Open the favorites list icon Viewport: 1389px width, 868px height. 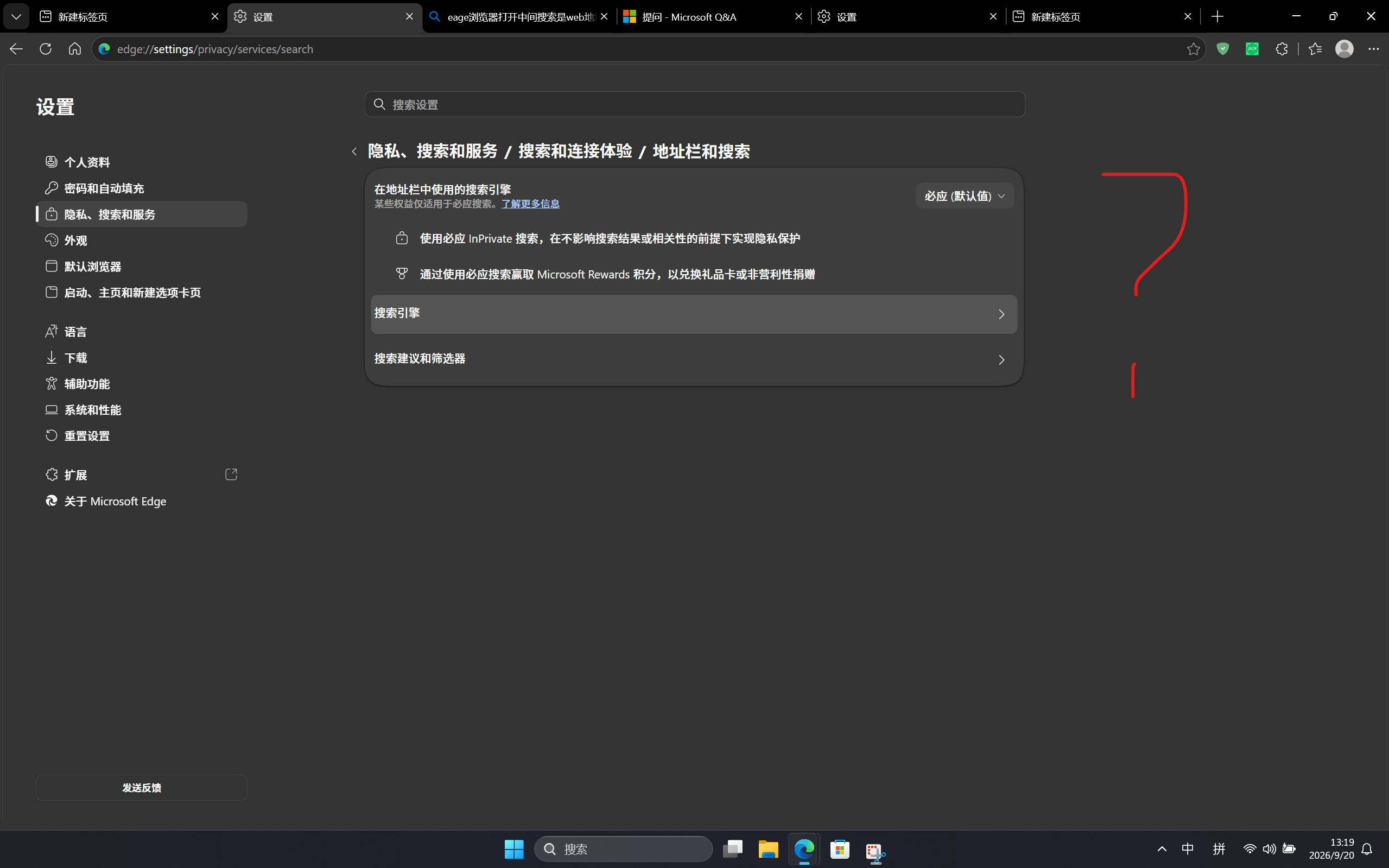coord(1315,49)
